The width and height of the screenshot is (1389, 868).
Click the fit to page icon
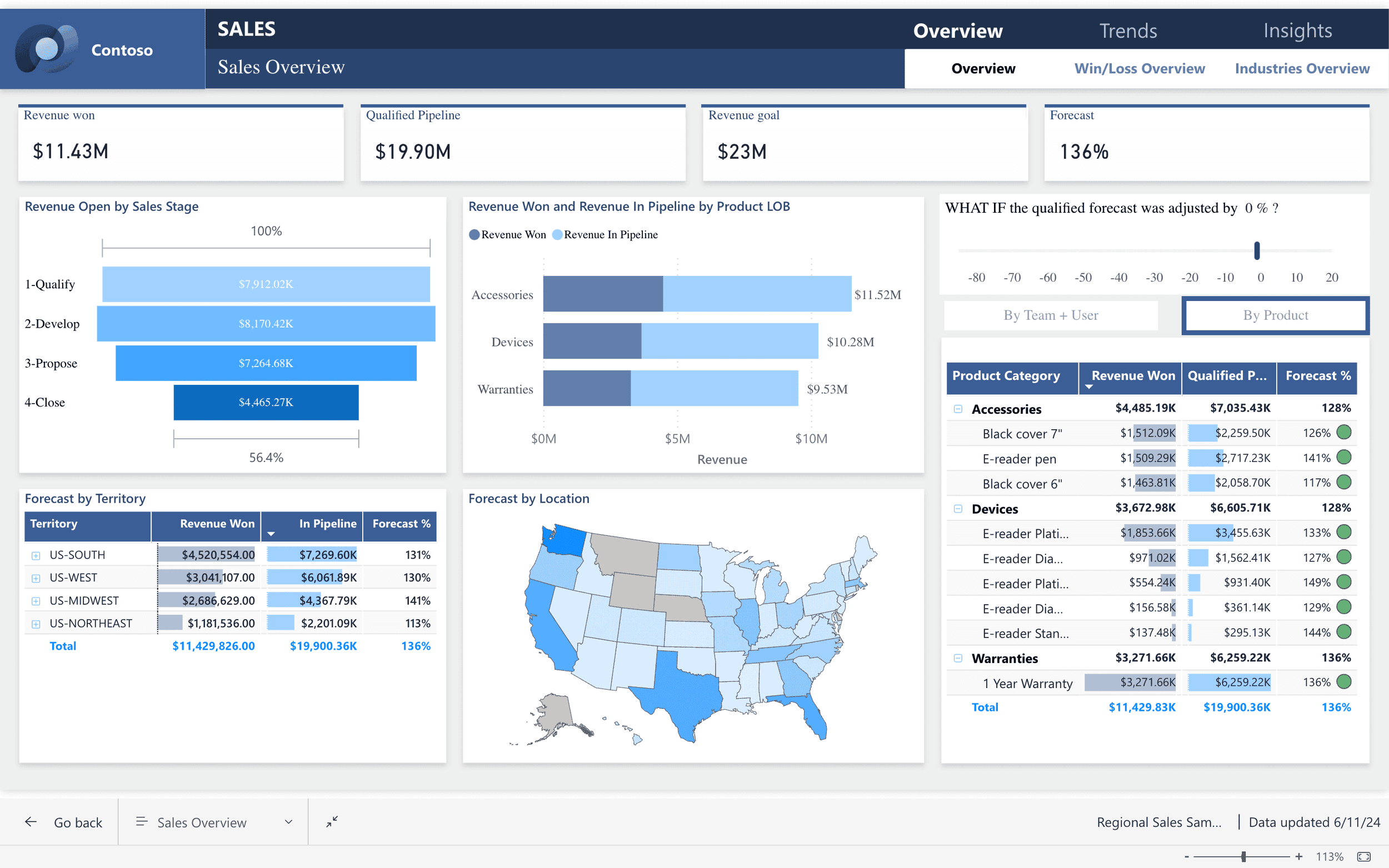(1364, 856)
